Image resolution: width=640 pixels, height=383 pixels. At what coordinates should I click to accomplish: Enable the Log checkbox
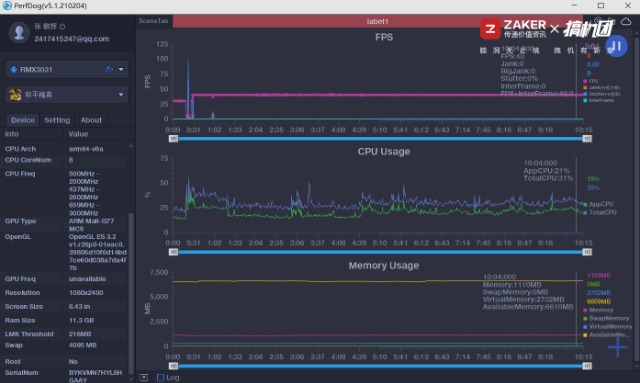click(x=160, y=377)
